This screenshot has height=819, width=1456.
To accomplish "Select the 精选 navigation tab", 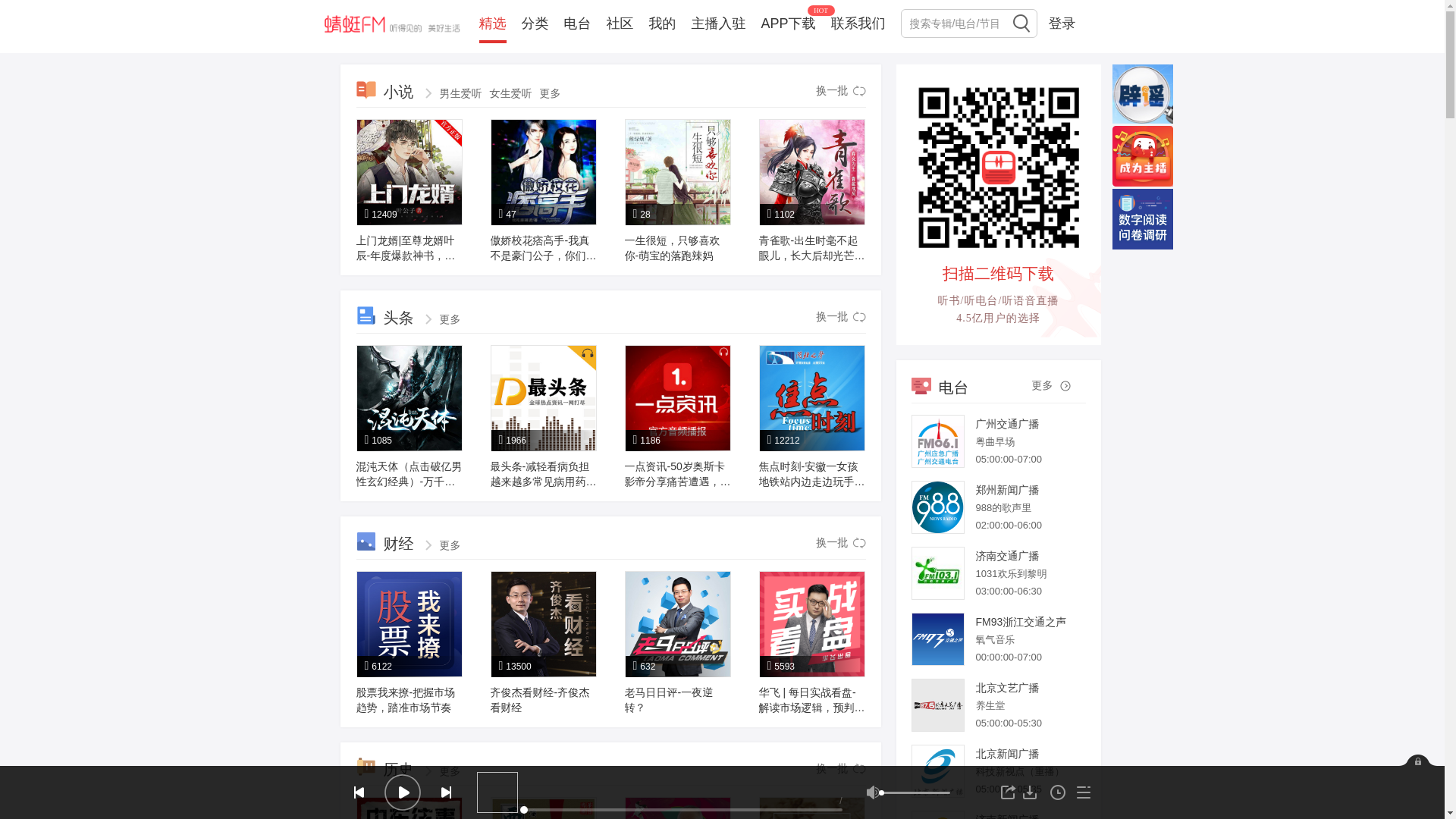I will [x=492, y=24].
